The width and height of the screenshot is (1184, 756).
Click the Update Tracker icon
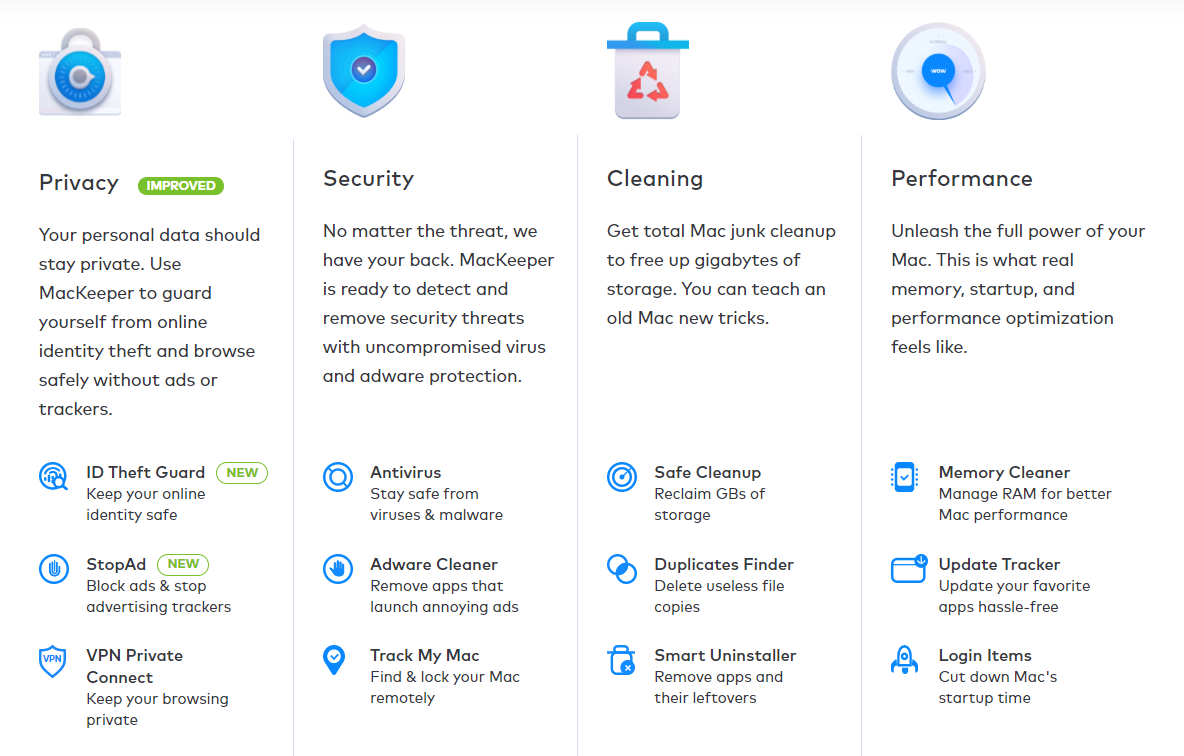pyautogui.click(x=908, y=568)
